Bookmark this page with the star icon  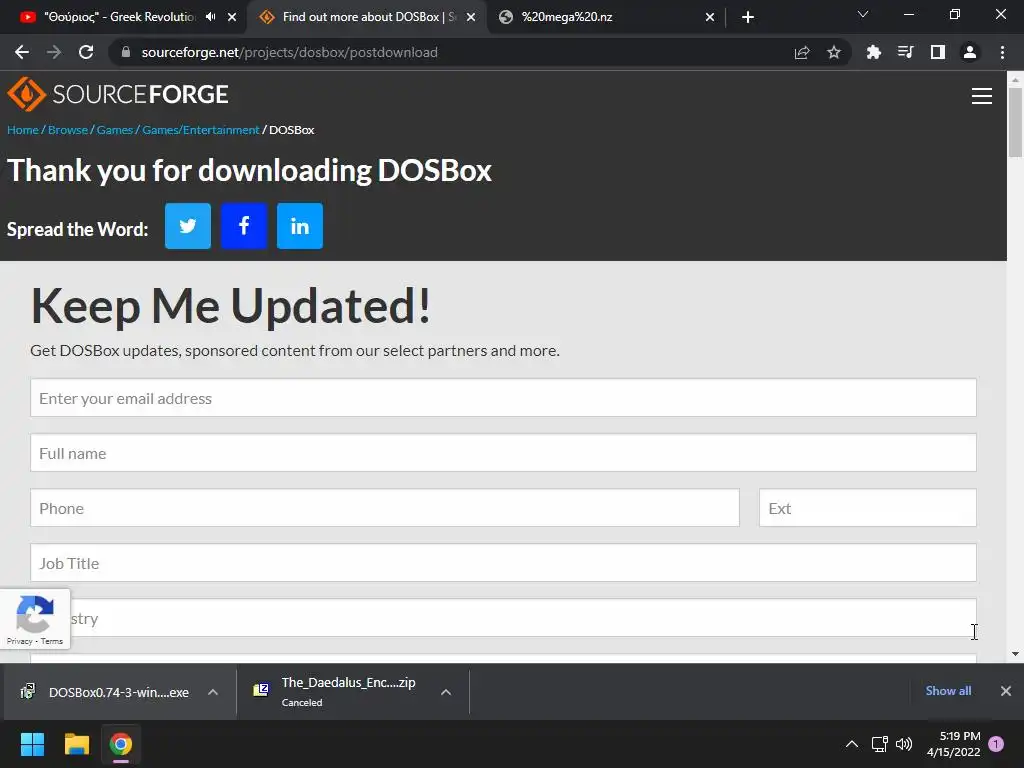tap(833, 52)
